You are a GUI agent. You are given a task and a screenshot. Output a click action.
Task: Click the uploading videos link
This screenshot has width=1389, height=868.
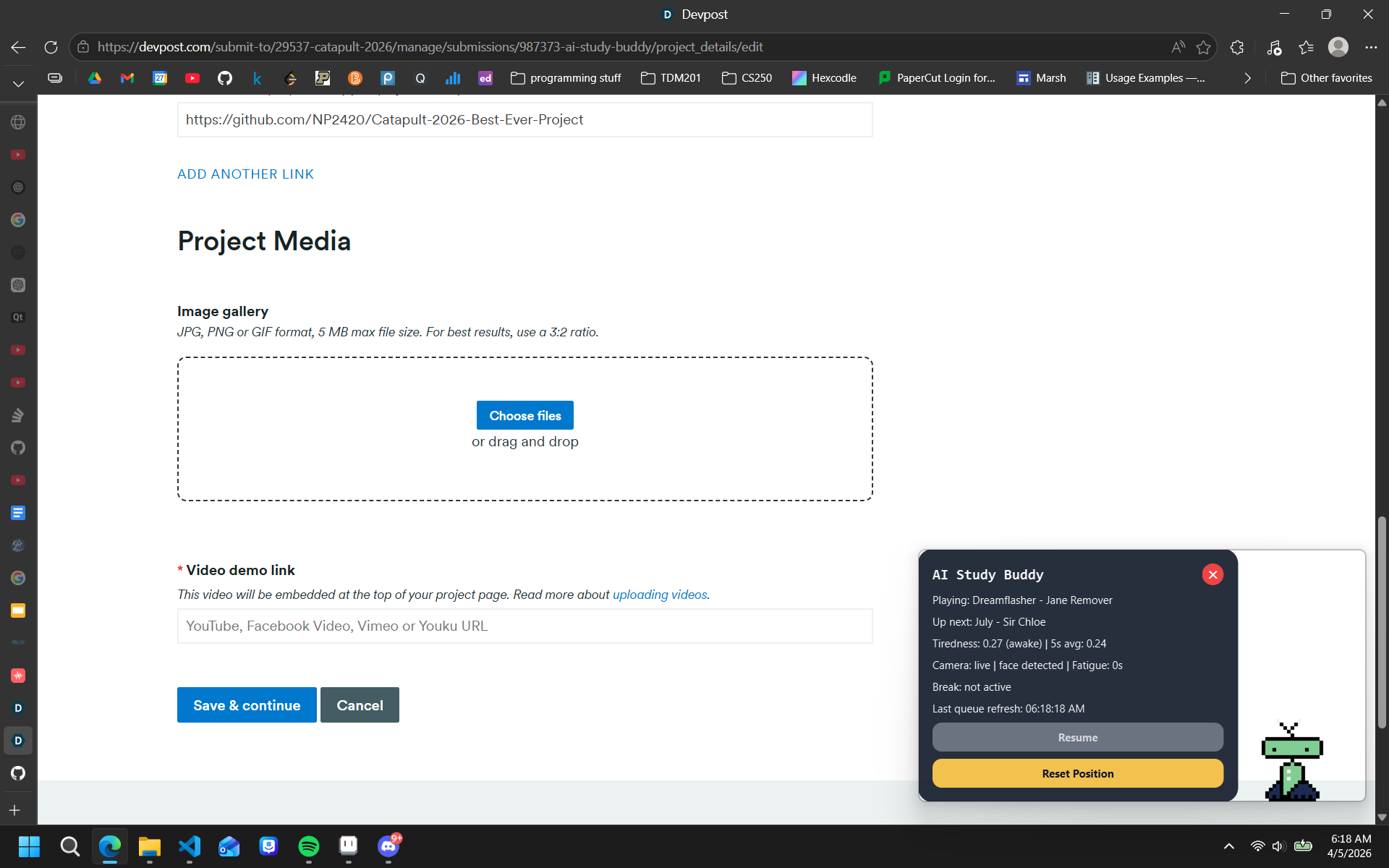pos(660,595)
